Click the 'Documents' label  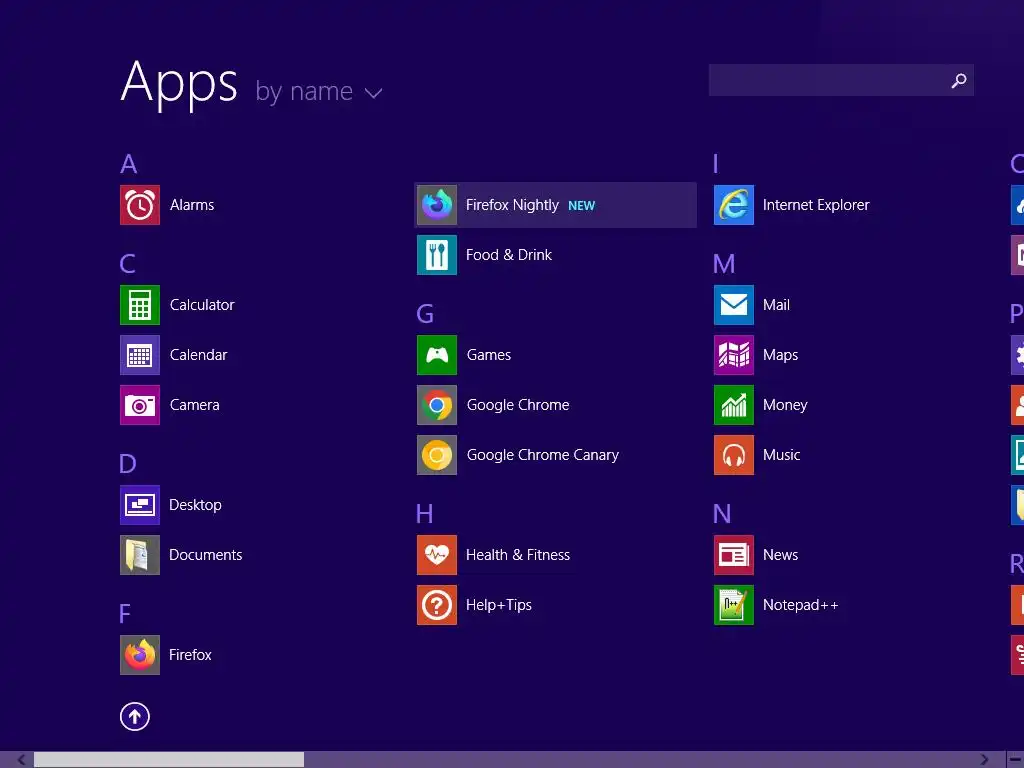click(x=206, y=555)
